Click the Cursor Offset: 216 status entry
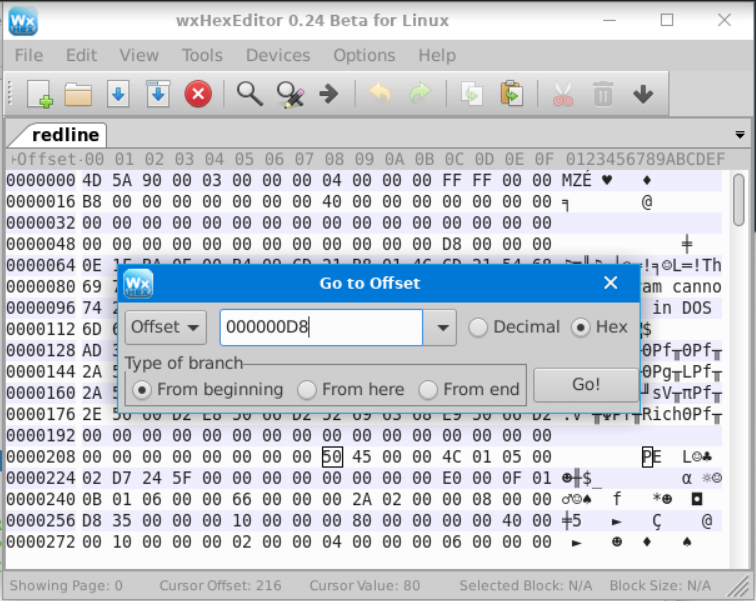 (x=220, y=586)
